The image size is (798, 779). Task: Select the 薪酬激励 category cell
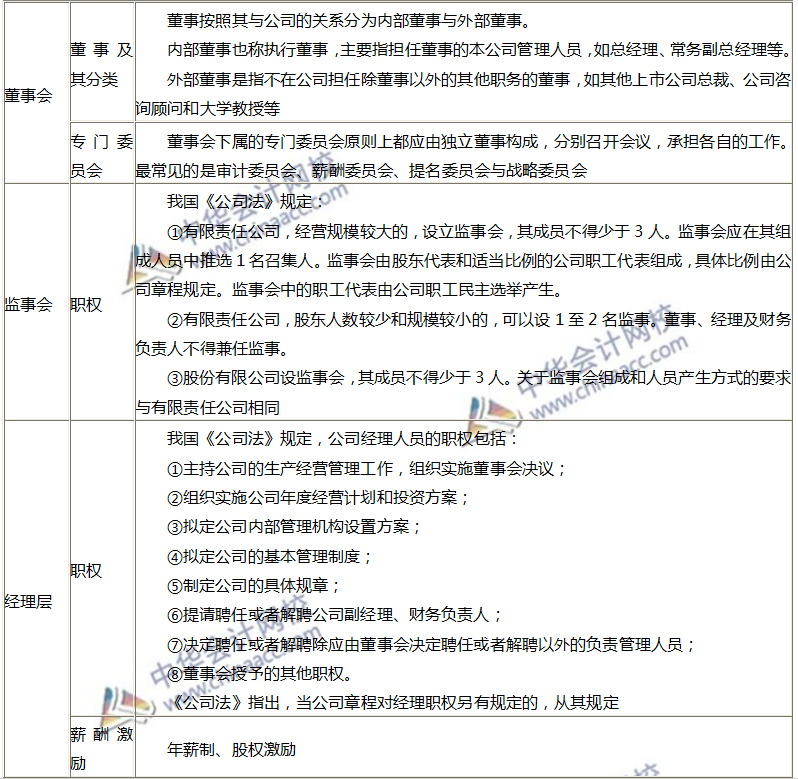[x=101, y=748]
